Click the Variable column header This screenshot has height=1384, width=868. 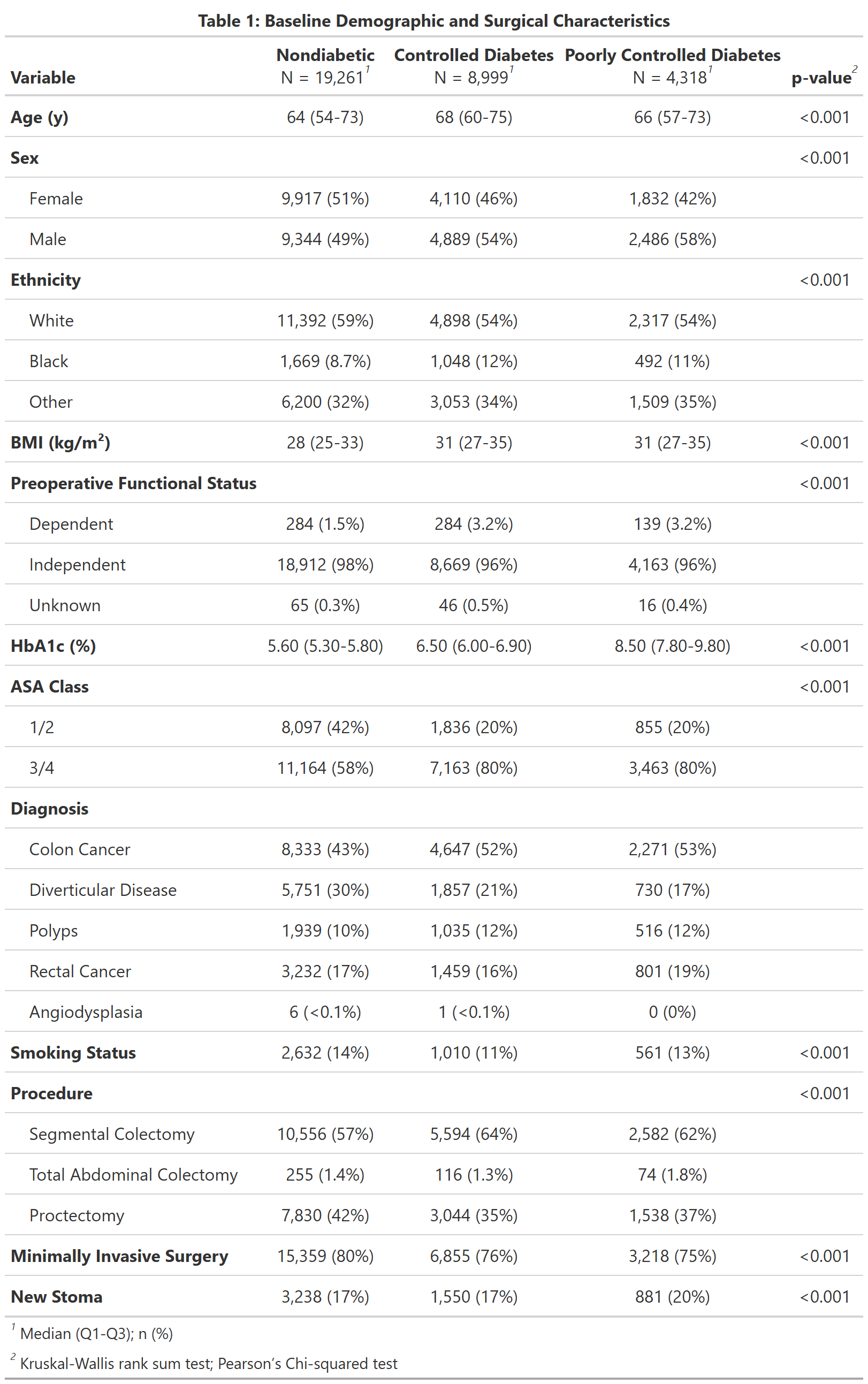(43, 78)
